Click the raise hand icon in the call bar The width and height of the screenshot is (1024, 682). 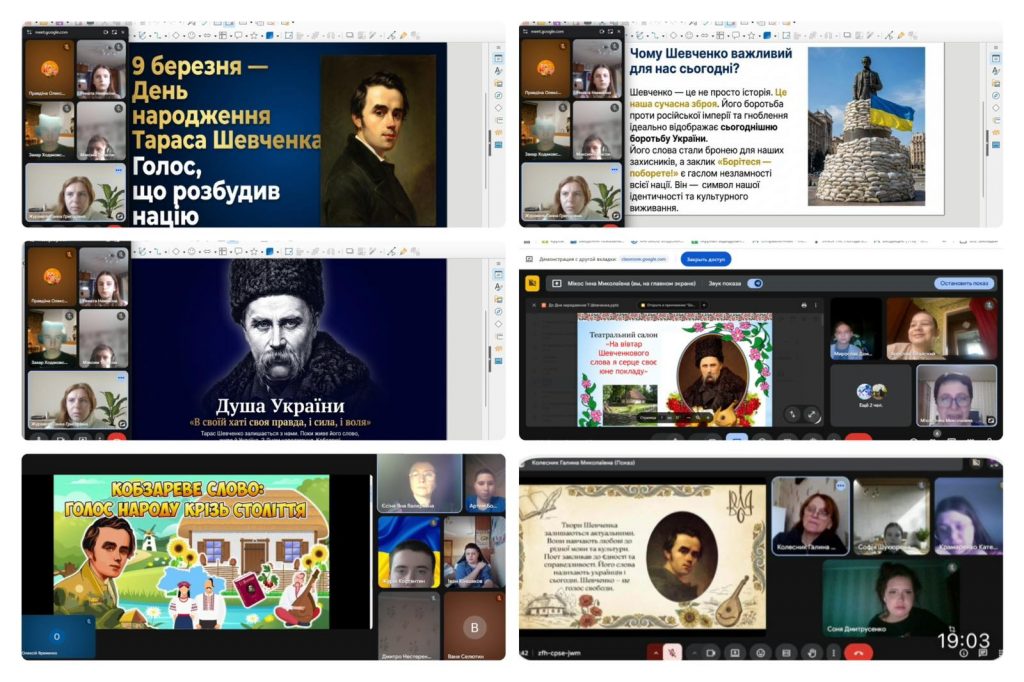[812, 652]
